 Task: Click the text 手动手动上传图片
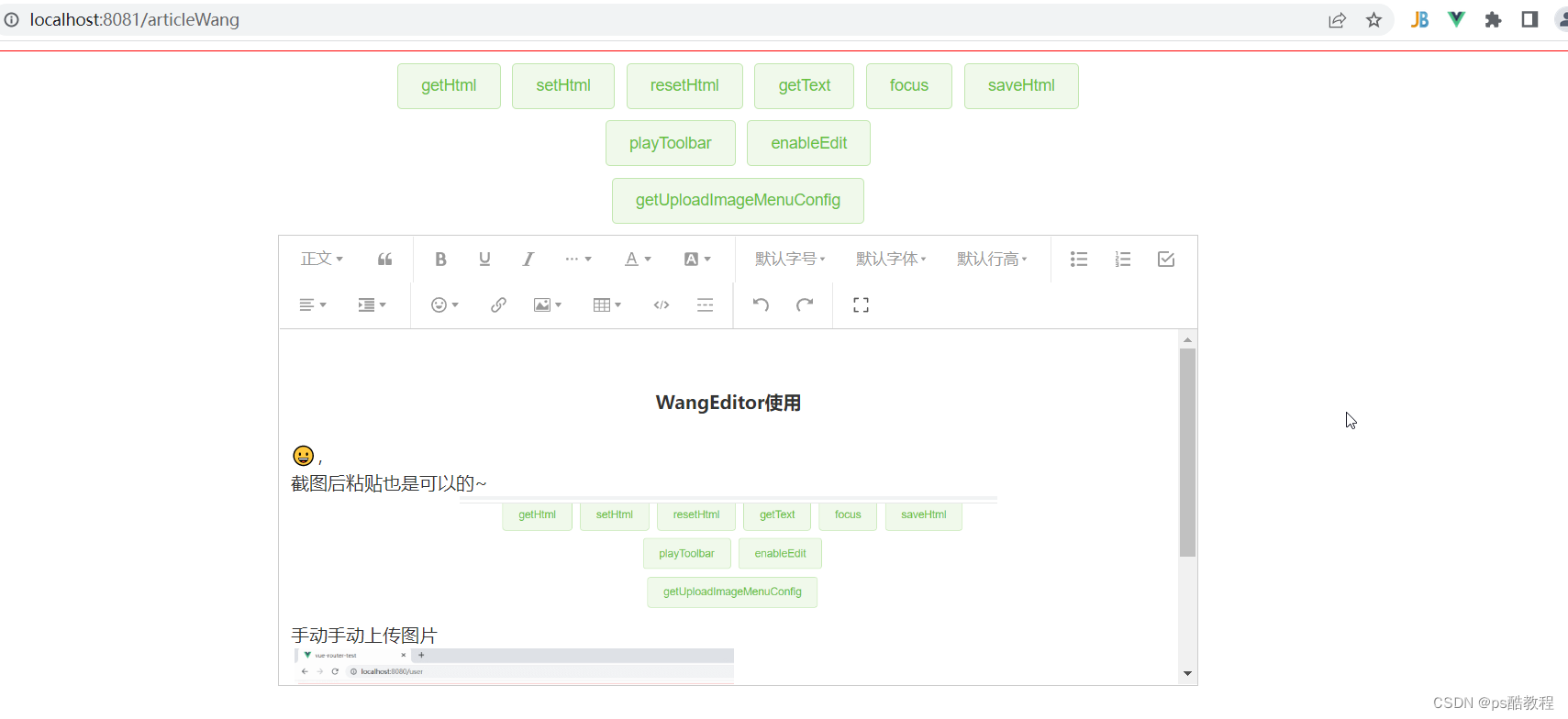pos(364,636)
